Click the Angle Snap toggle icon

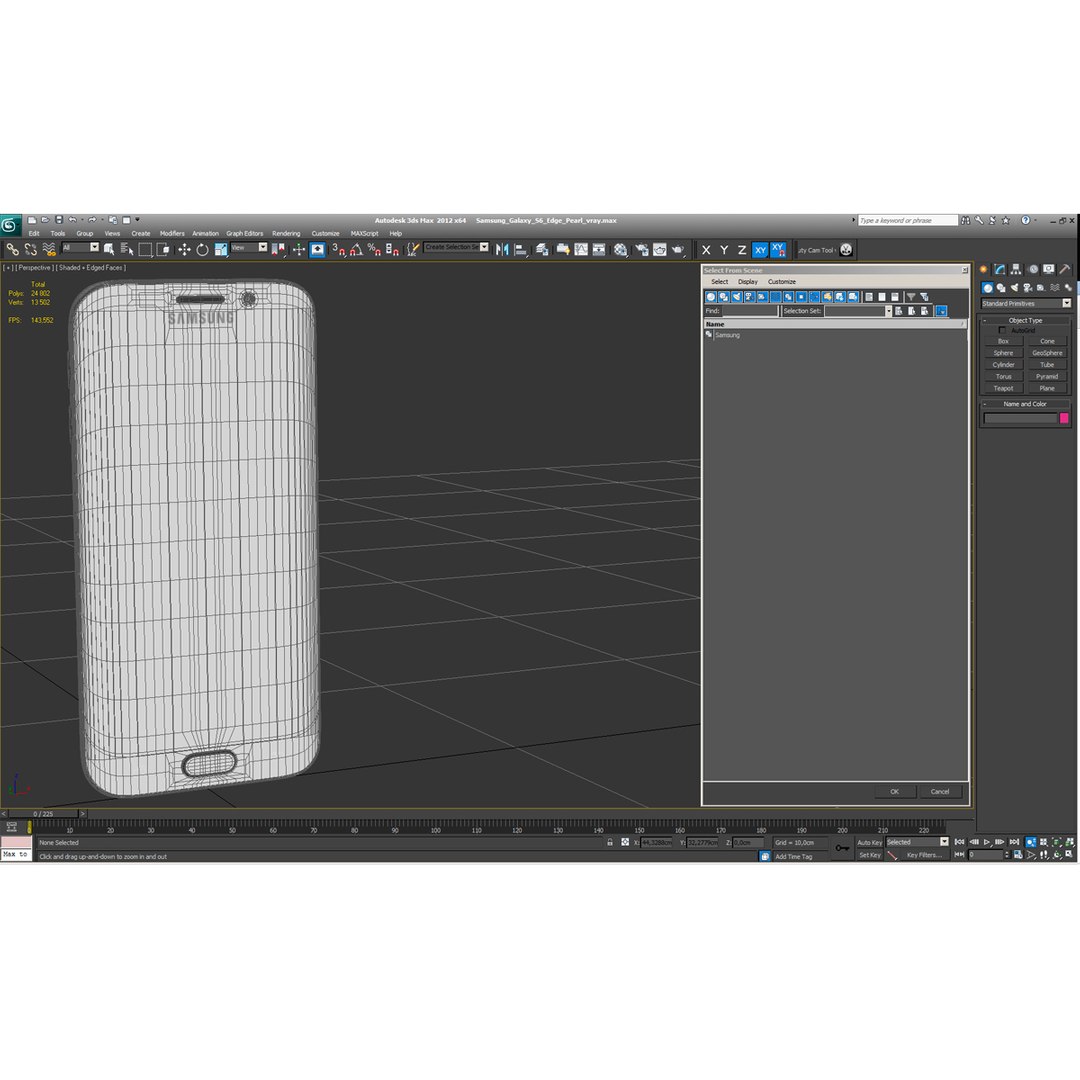point(356,249)
